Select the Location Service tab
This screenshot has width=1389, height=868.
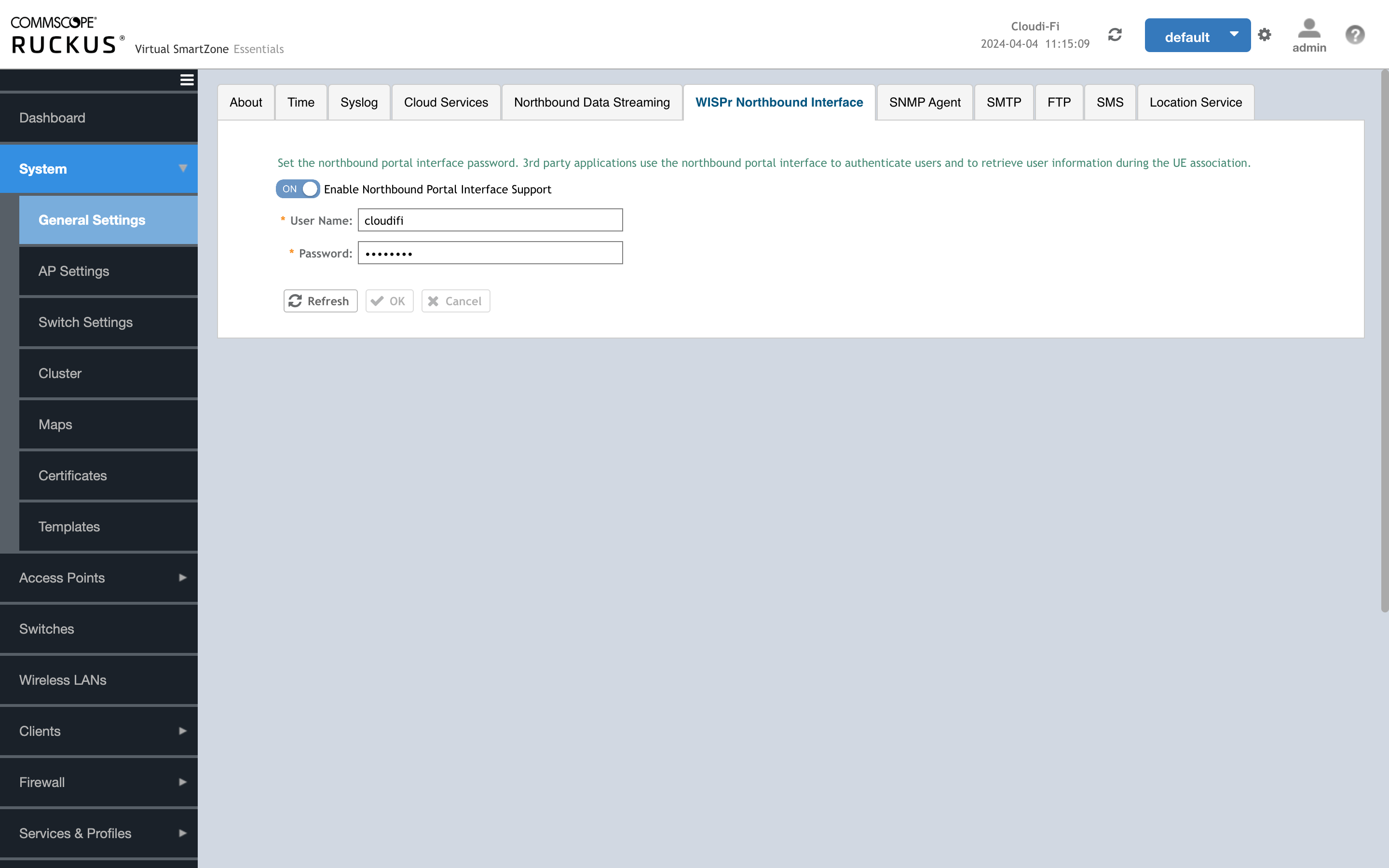coord(1195,102)
